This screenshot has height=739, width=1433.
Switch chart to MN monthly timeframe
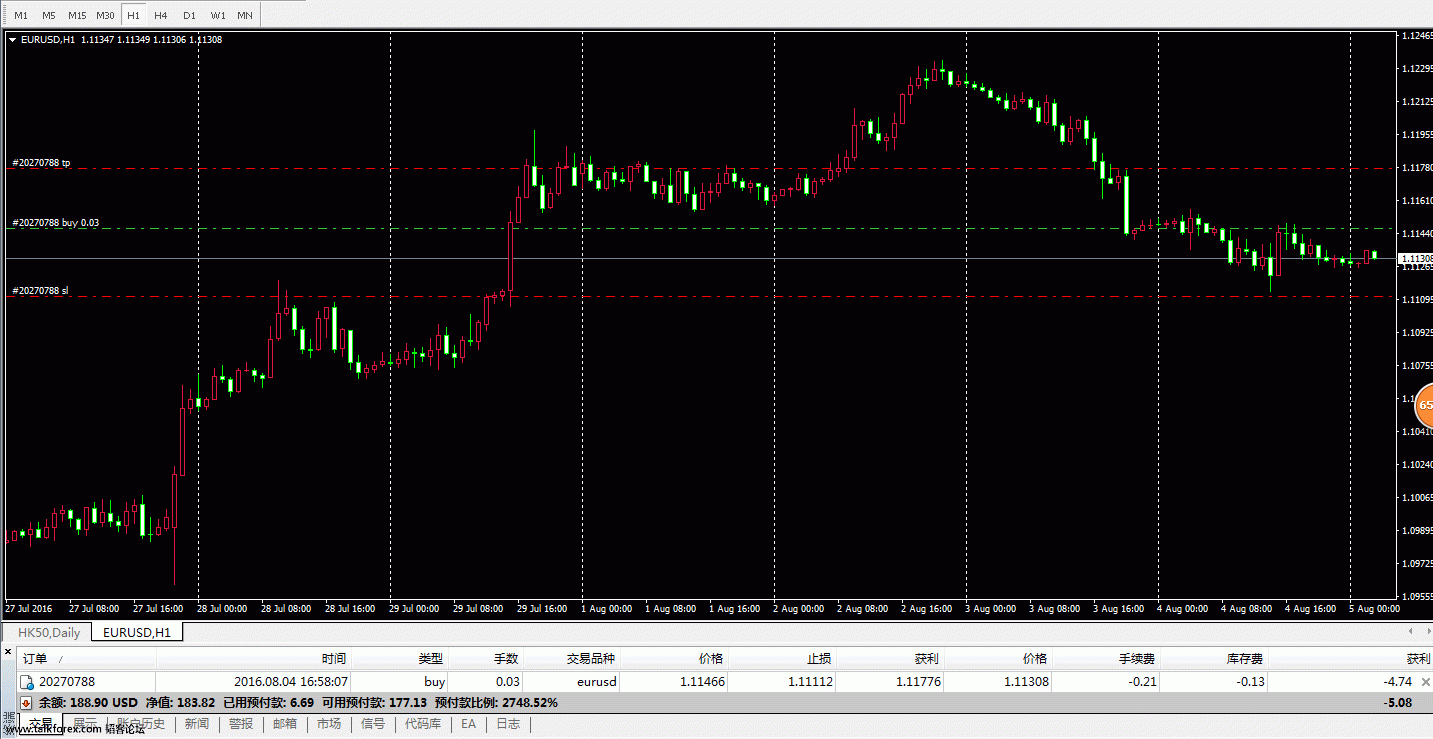[x=245, y=15]
